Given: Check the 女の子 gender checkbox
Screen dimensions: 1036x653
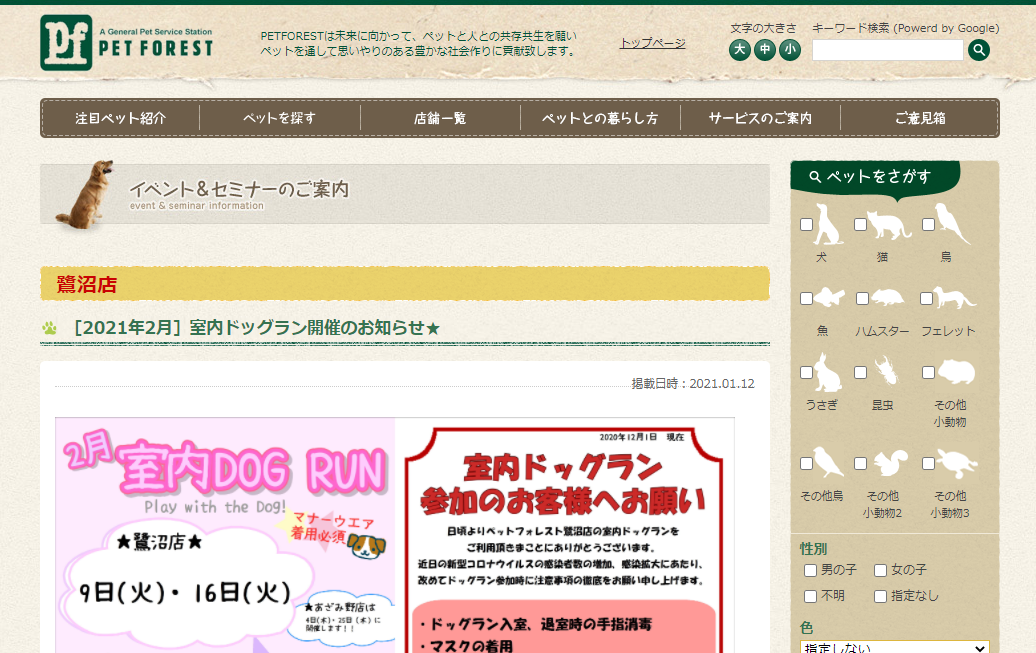Looking at the screenshot, I should [881, 570].
